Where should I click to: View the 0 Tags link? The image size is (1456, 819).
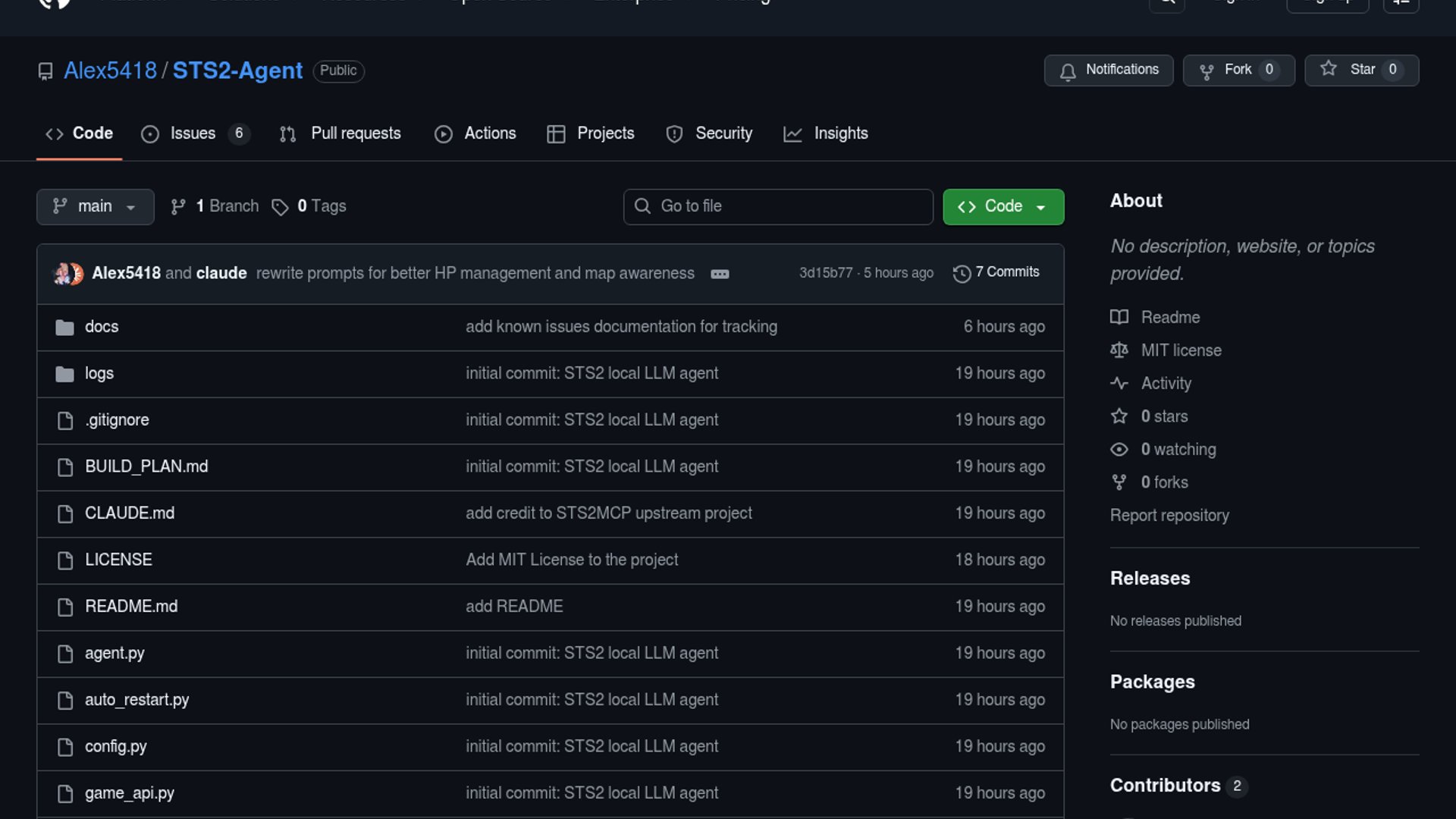(321, 206)
